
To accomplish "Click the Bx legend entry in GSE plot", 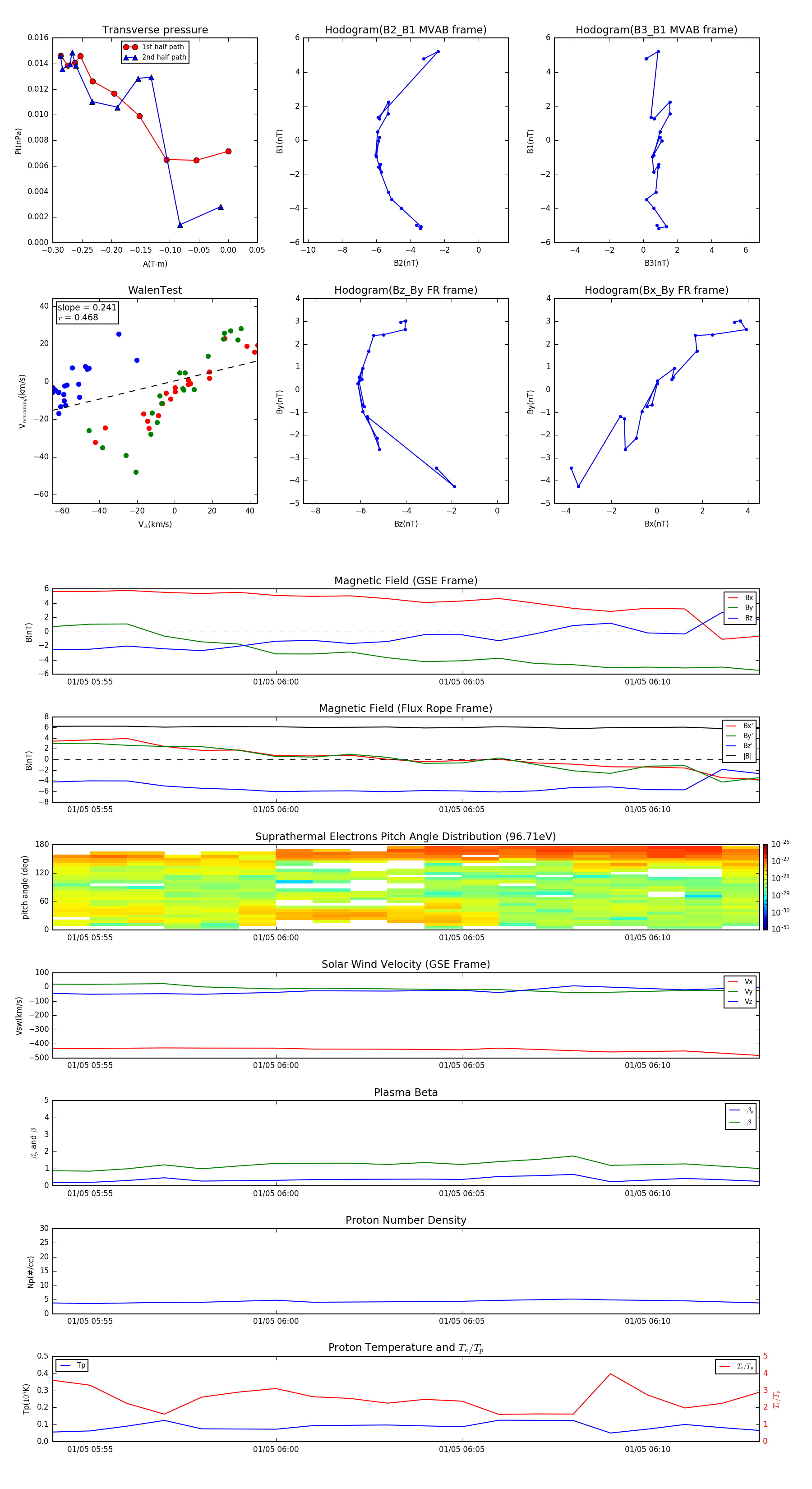I will [740, 598].
